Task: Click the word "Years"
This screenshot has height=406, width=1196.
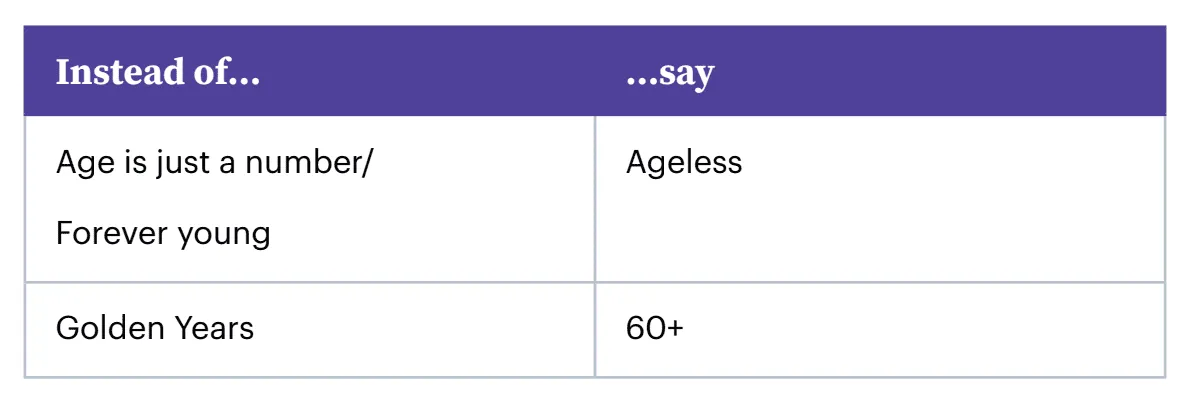Action: point(212,328)
